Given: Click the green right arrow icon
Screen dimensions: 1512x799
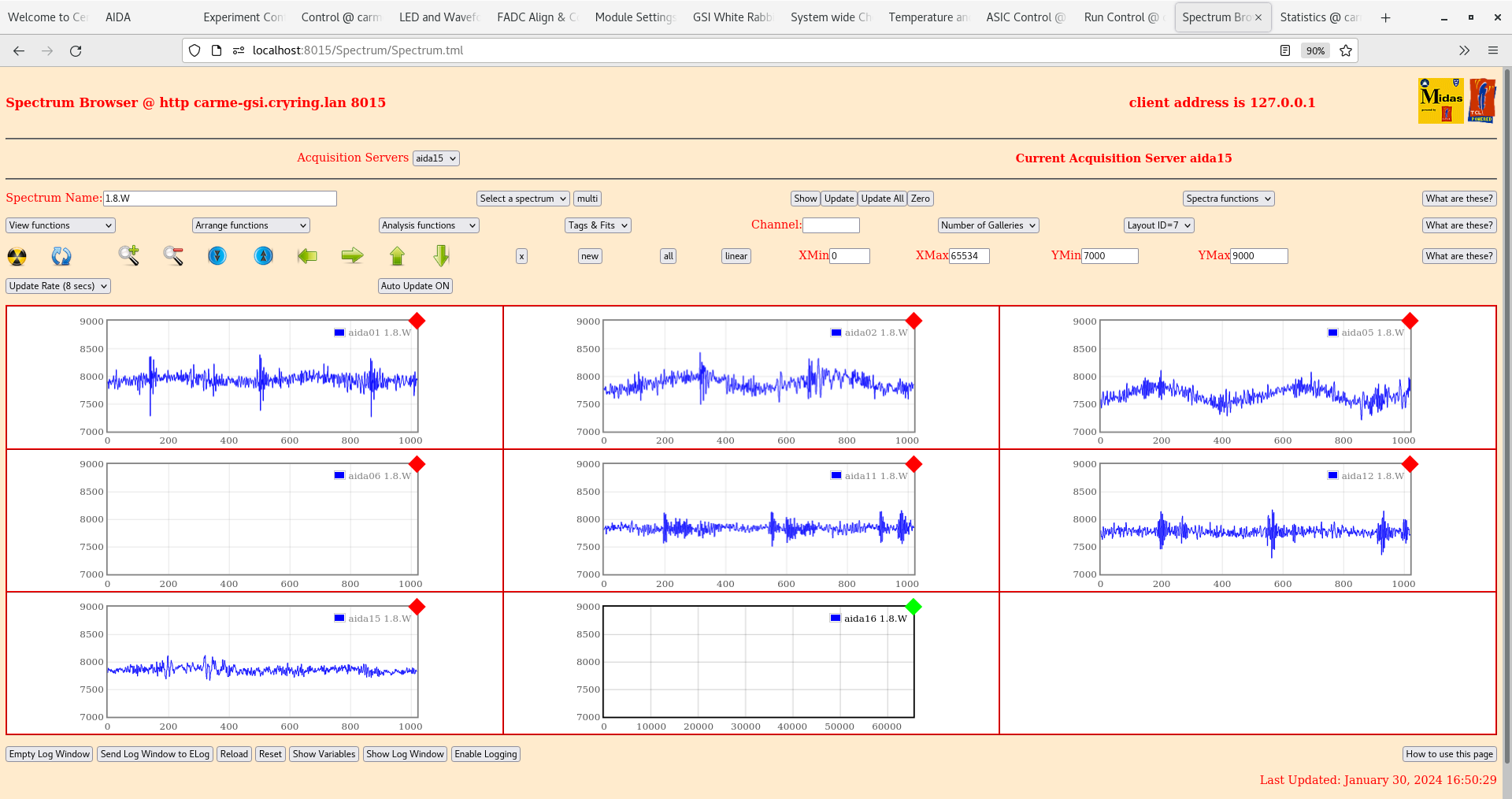Looking at the screenshot, I should (x=352, y=255).
